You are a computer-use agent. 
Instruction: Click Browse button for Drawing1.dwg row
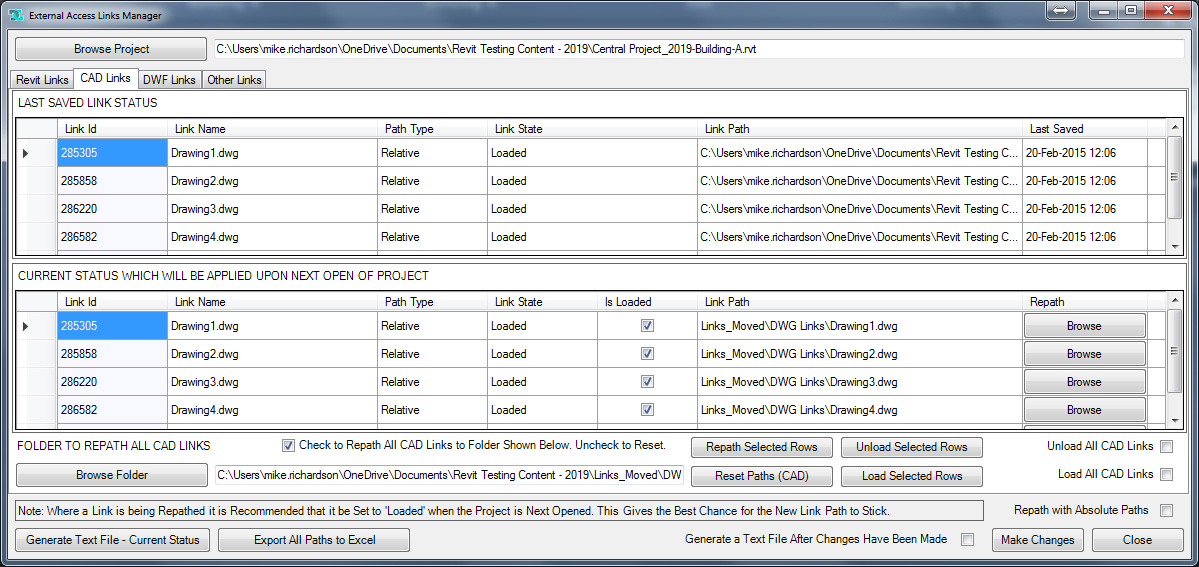click(1084, 326)
